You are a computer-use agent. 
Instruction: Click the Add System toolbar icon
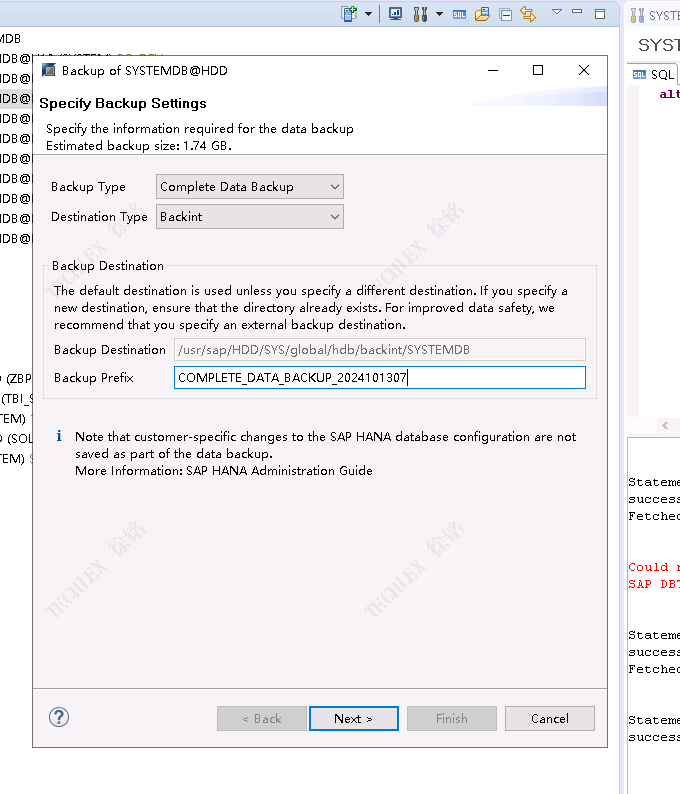349,14
